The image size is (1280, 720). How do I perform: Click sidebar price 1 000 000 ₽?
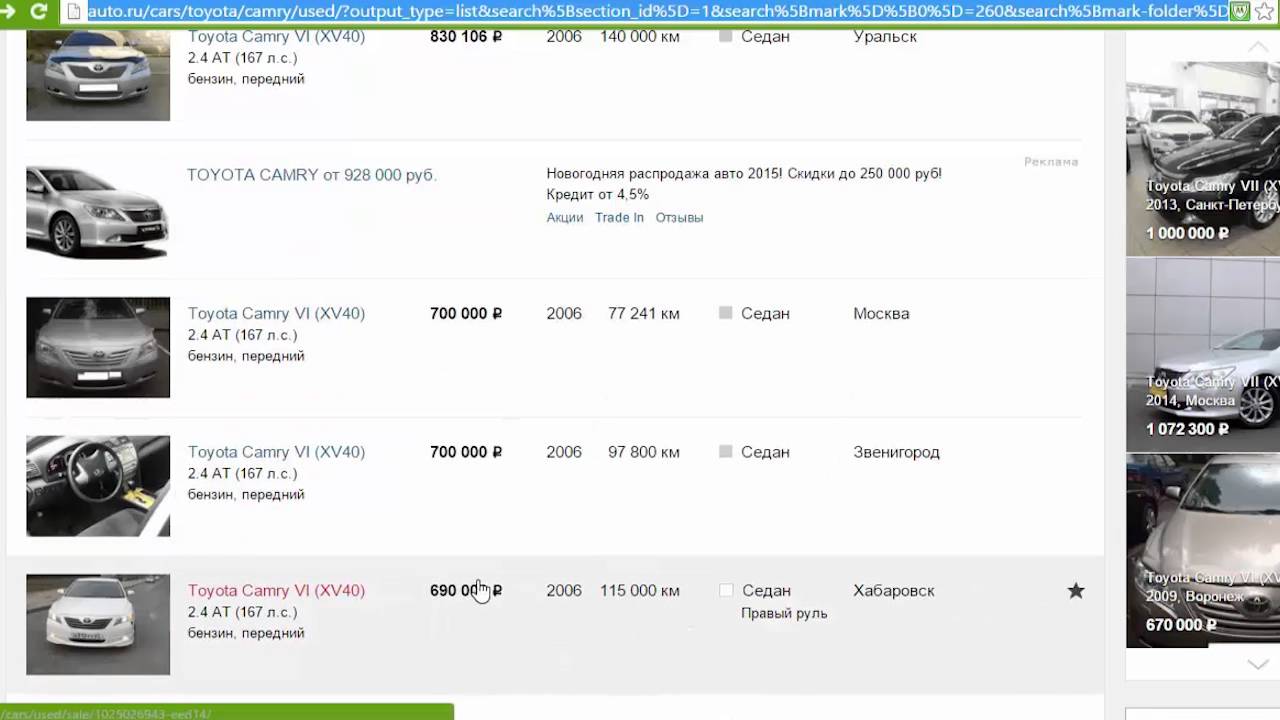pos(1188,233)
